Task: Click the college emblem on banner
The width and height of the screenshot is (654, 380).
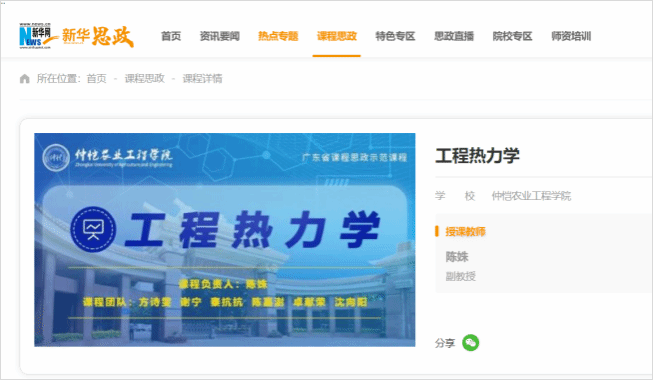Action: click(x=56, y=157)
